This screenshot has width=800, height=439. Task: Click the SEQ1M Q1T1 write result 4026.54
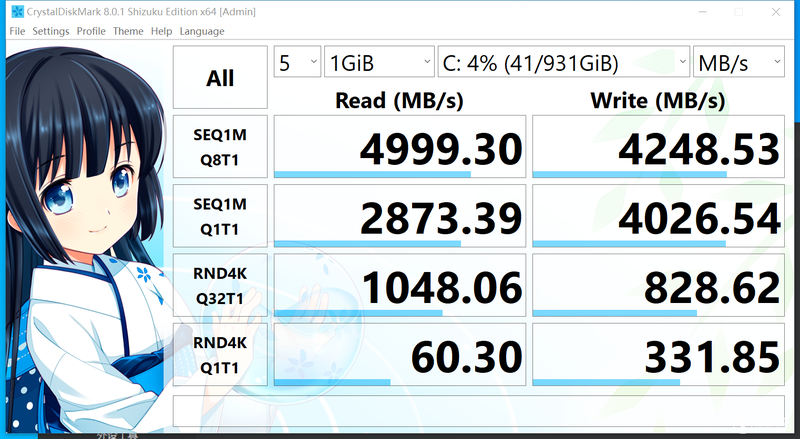[x=658, y=216]
